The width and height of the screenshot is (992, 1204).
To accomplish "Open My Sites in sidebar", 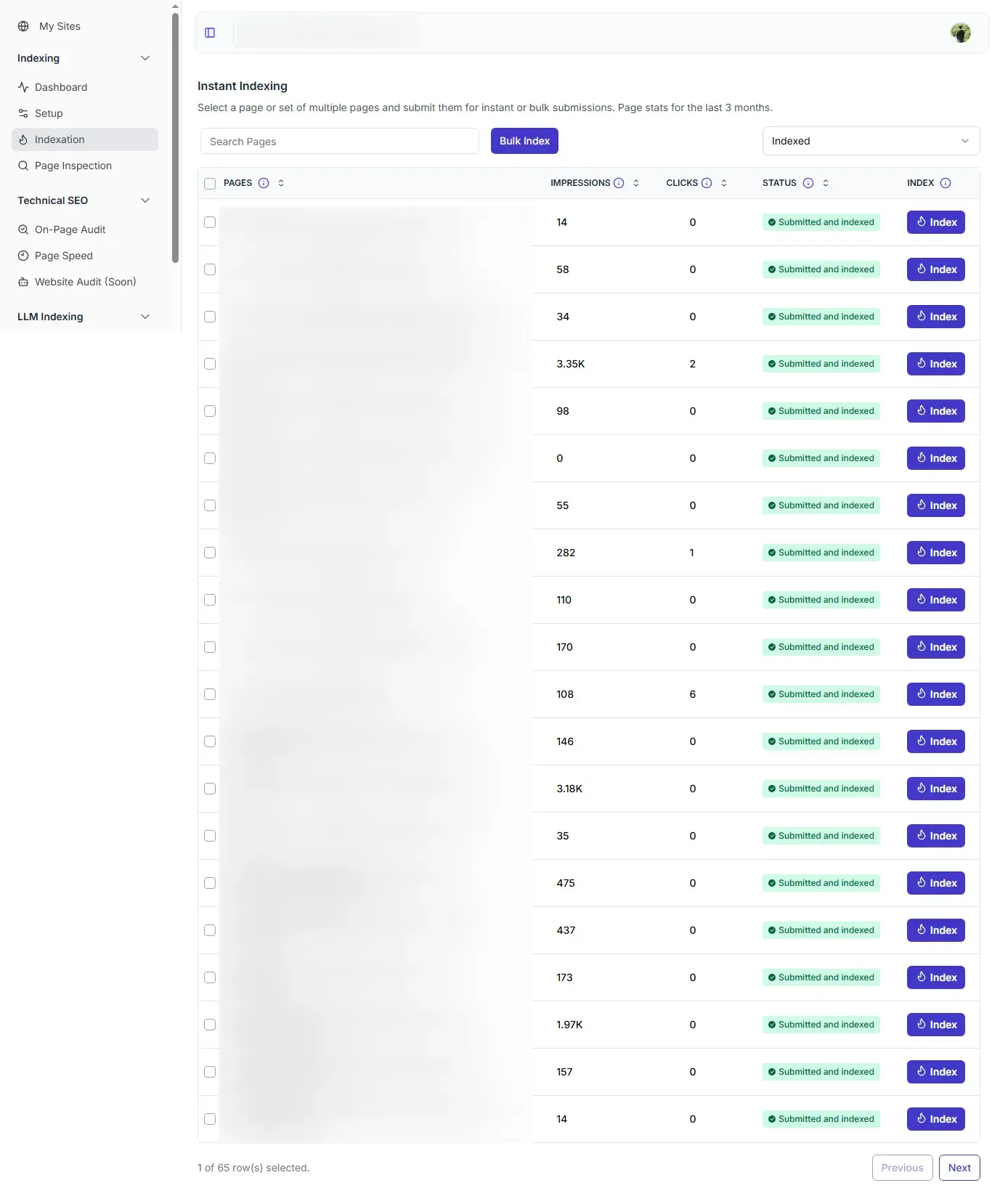I will click(60, 26).
